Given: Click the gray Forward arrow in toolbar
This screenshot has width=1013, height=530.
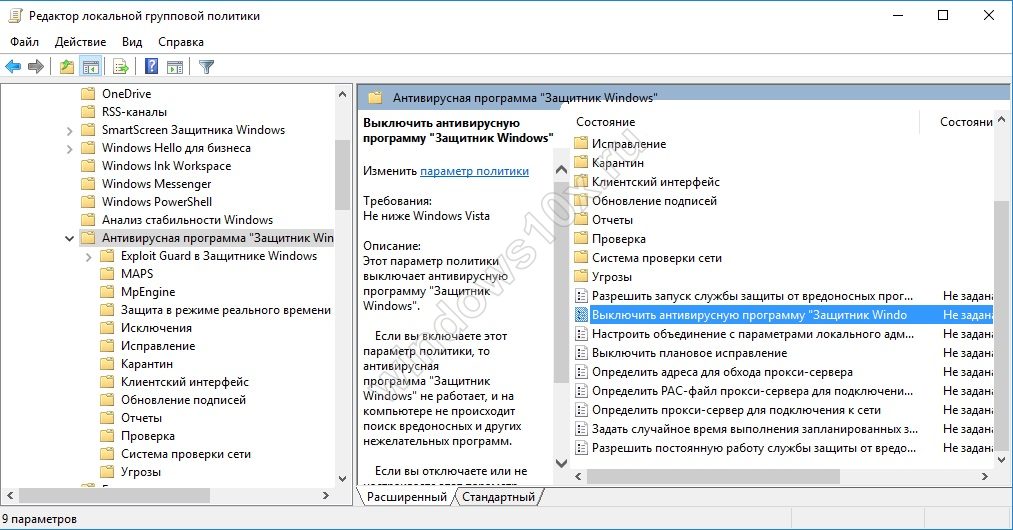Looking at the screenshot, I should tap(36, 67).
